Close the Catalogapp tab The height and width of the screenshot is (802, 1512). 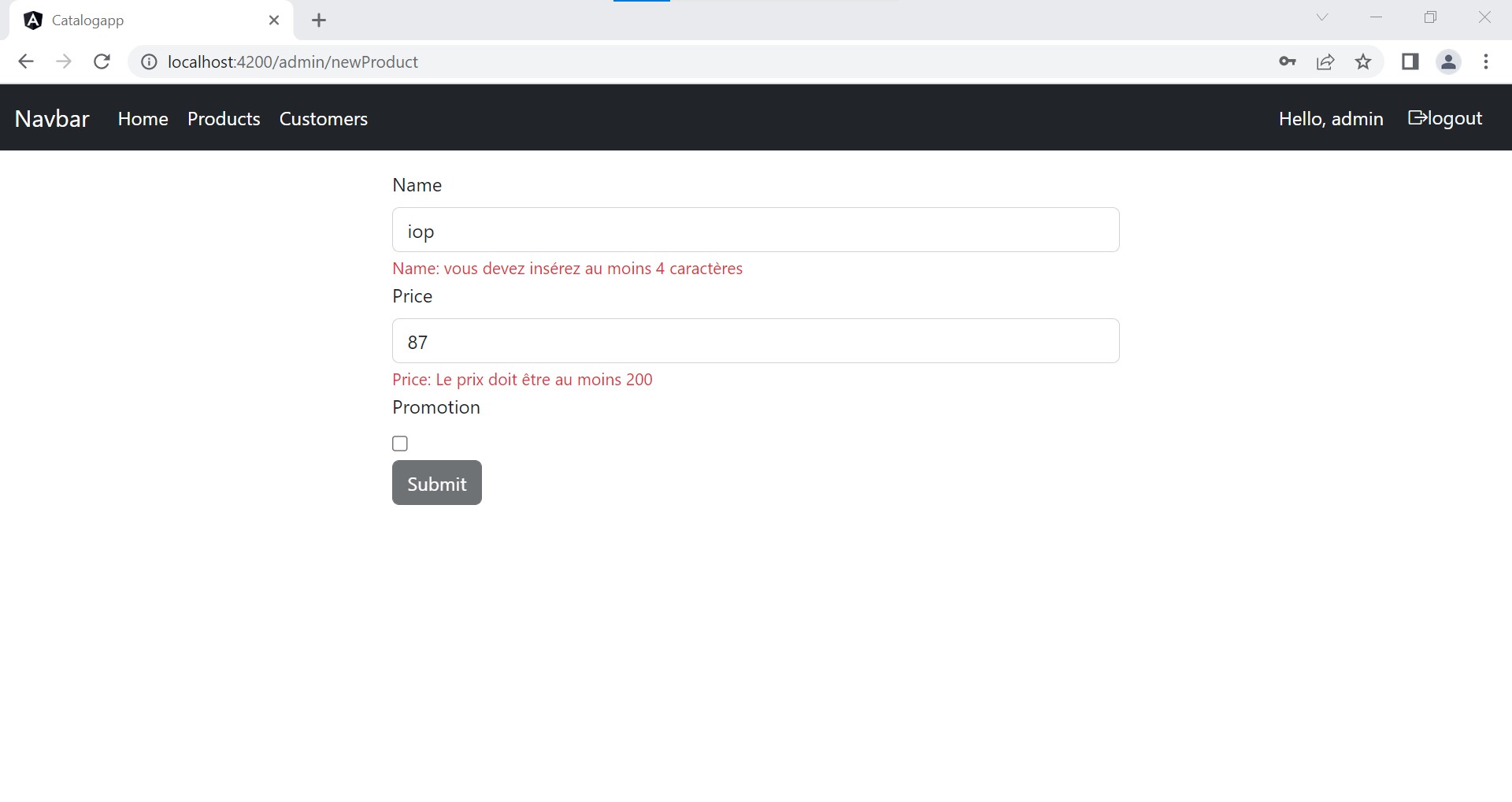[274, 20]
